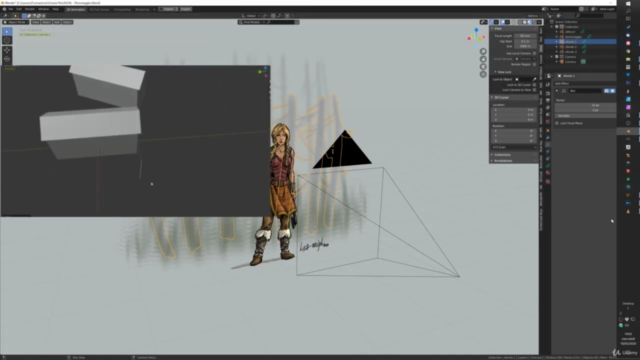The height and width of the screenshot is (360, 640).
Task: Click the viewport pan hand gizmo
Action: [483, 59]
